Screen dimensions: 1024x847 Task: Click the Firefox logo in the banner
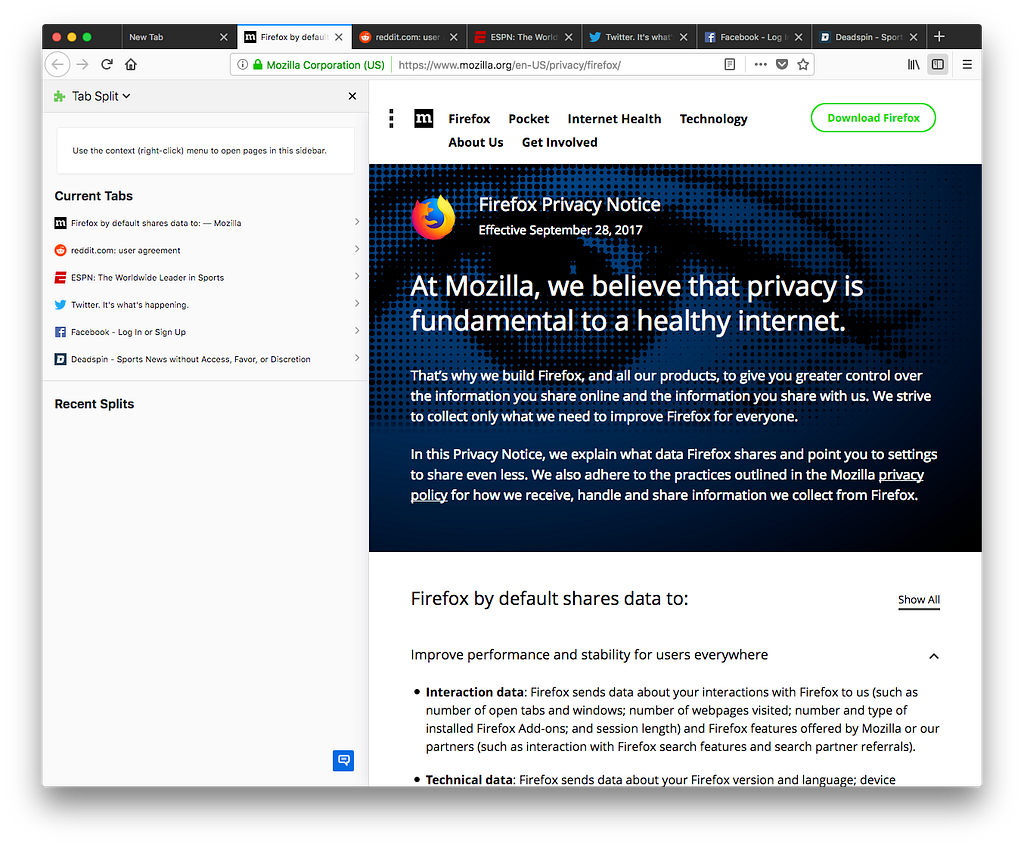(434, 217)
